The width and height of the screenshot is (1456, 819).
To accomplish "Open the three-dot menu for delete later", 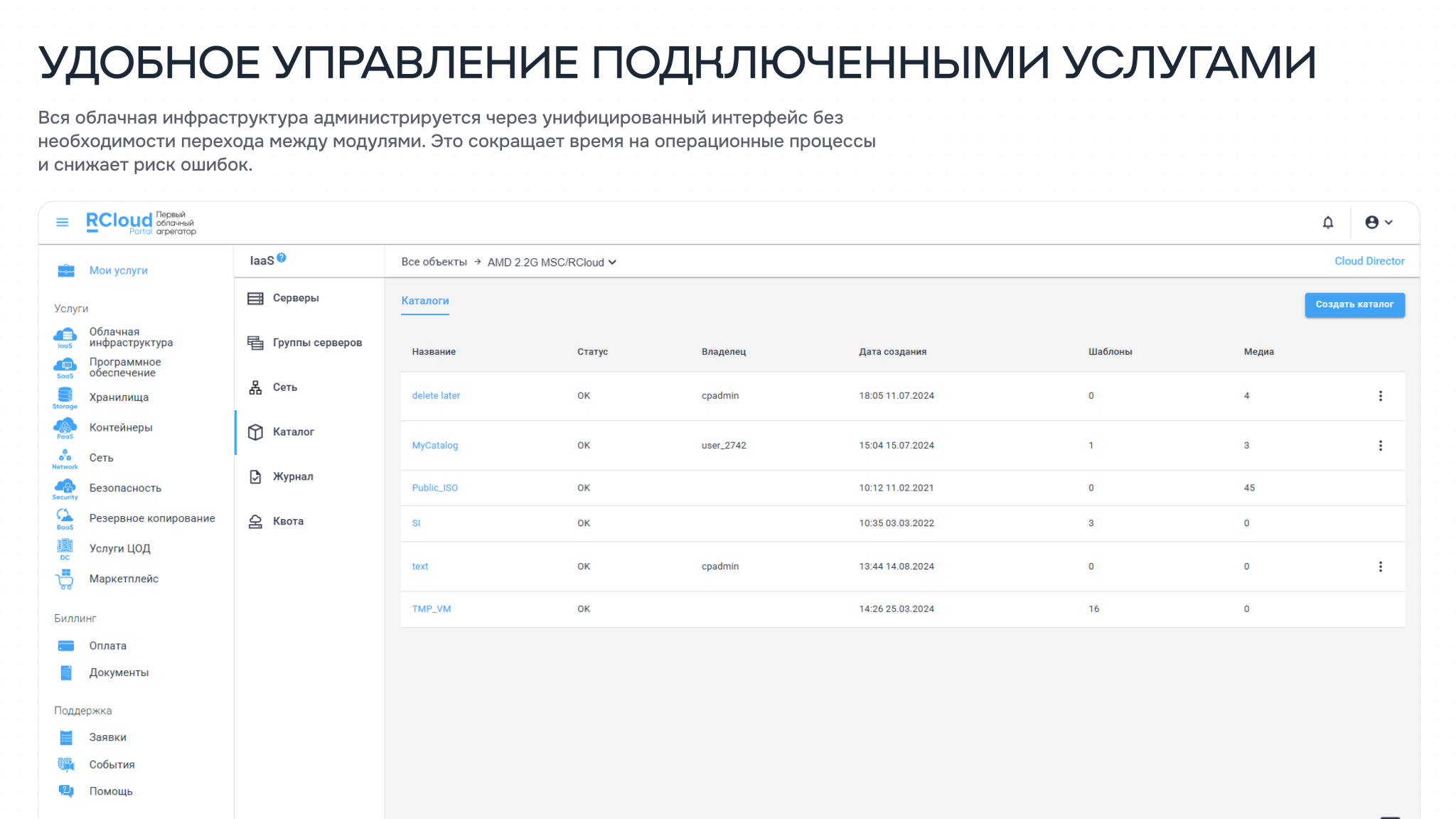I will tap(1380, 396).
